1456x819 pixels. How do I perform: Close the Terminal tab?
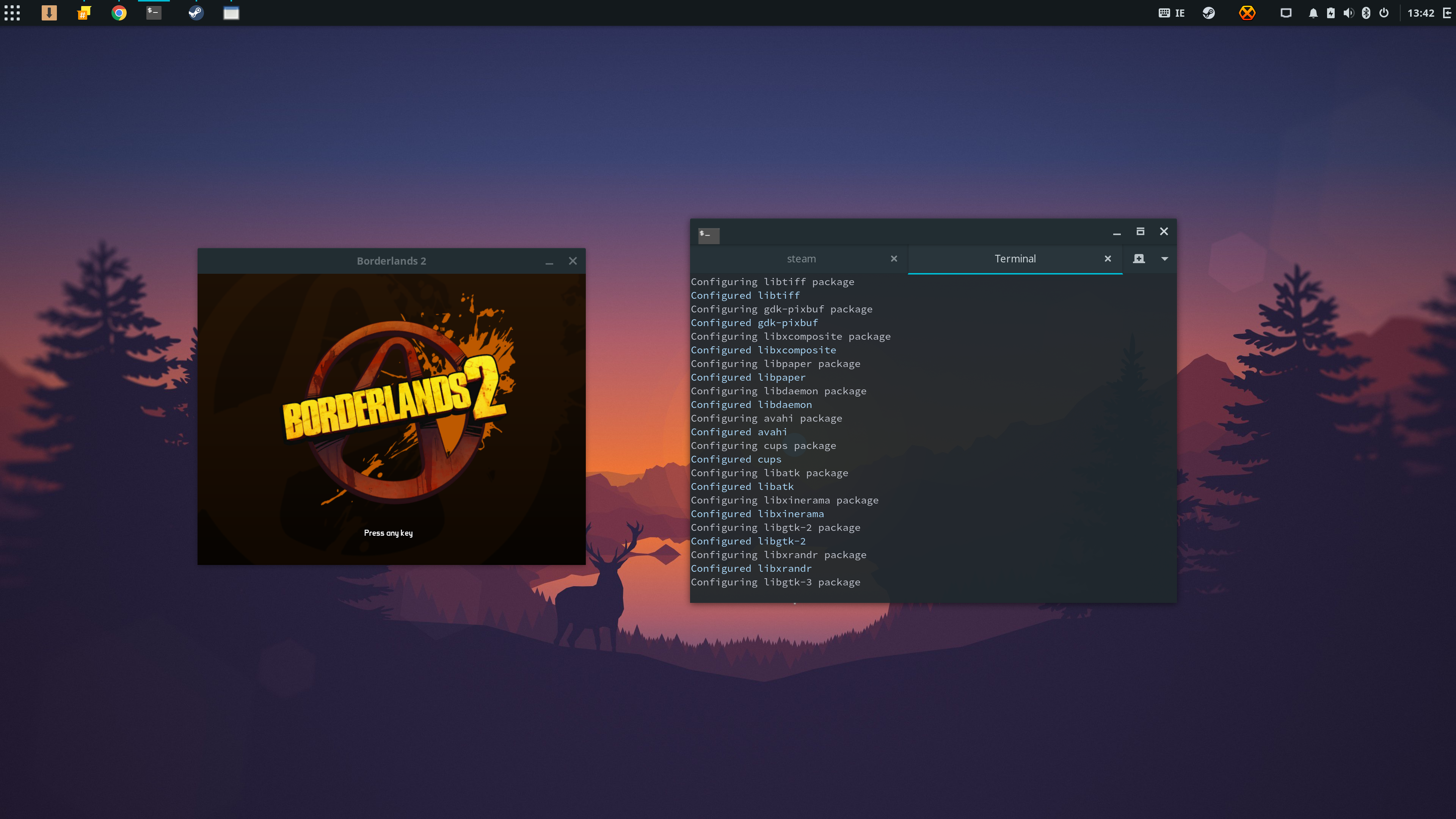click(1108, 259)
